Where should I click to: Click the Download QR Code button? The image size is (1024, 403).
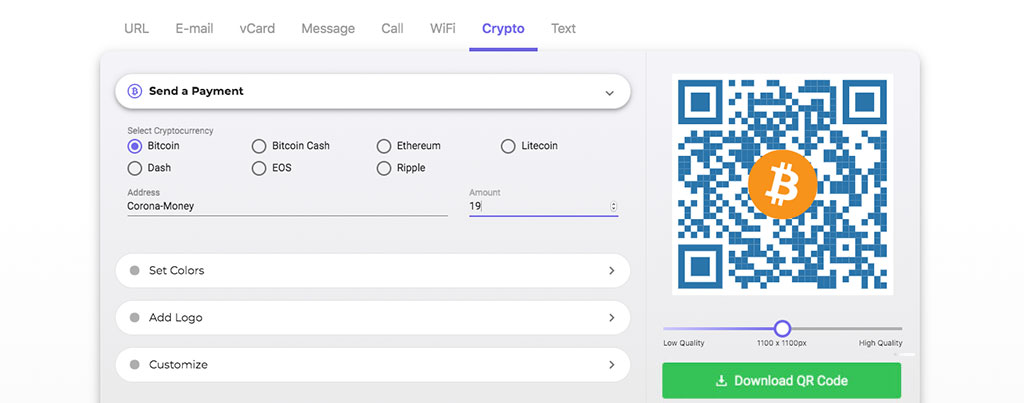782,381
